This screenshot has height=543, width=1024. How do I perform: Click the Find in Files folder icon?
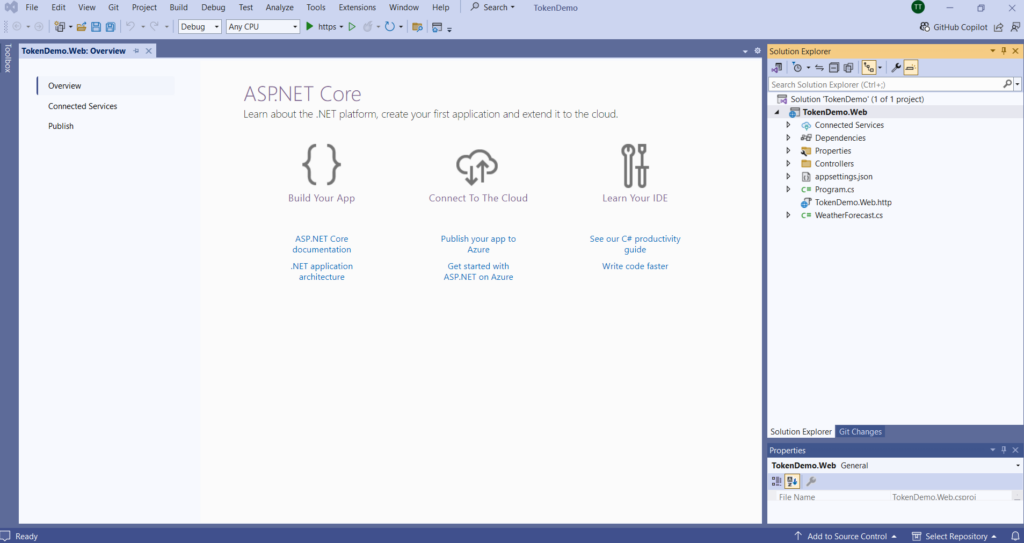coord(417,27)
